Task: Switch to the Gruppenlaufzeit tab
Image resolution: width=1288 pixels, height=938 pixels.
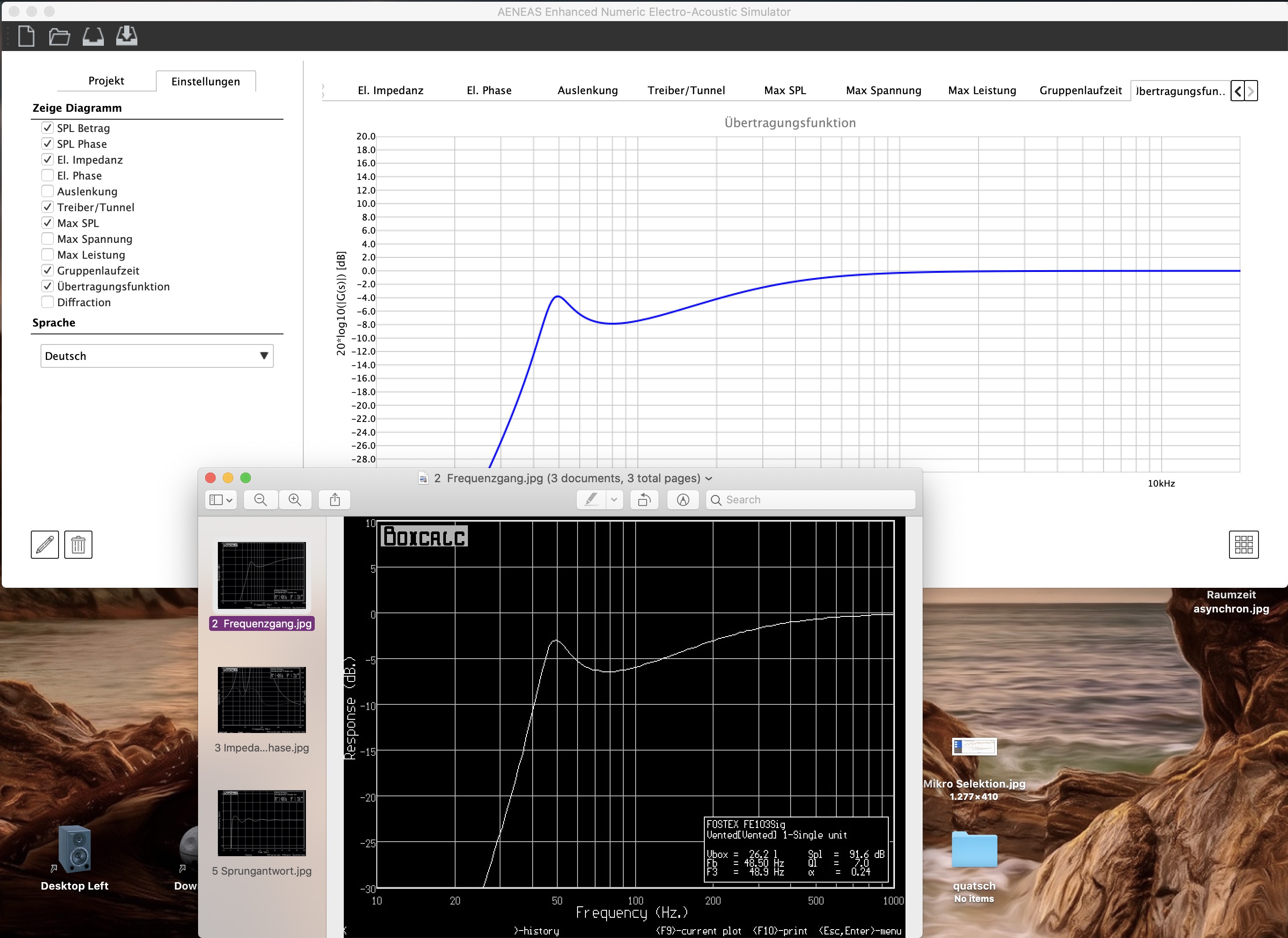Action: (x=1081, y=90)
